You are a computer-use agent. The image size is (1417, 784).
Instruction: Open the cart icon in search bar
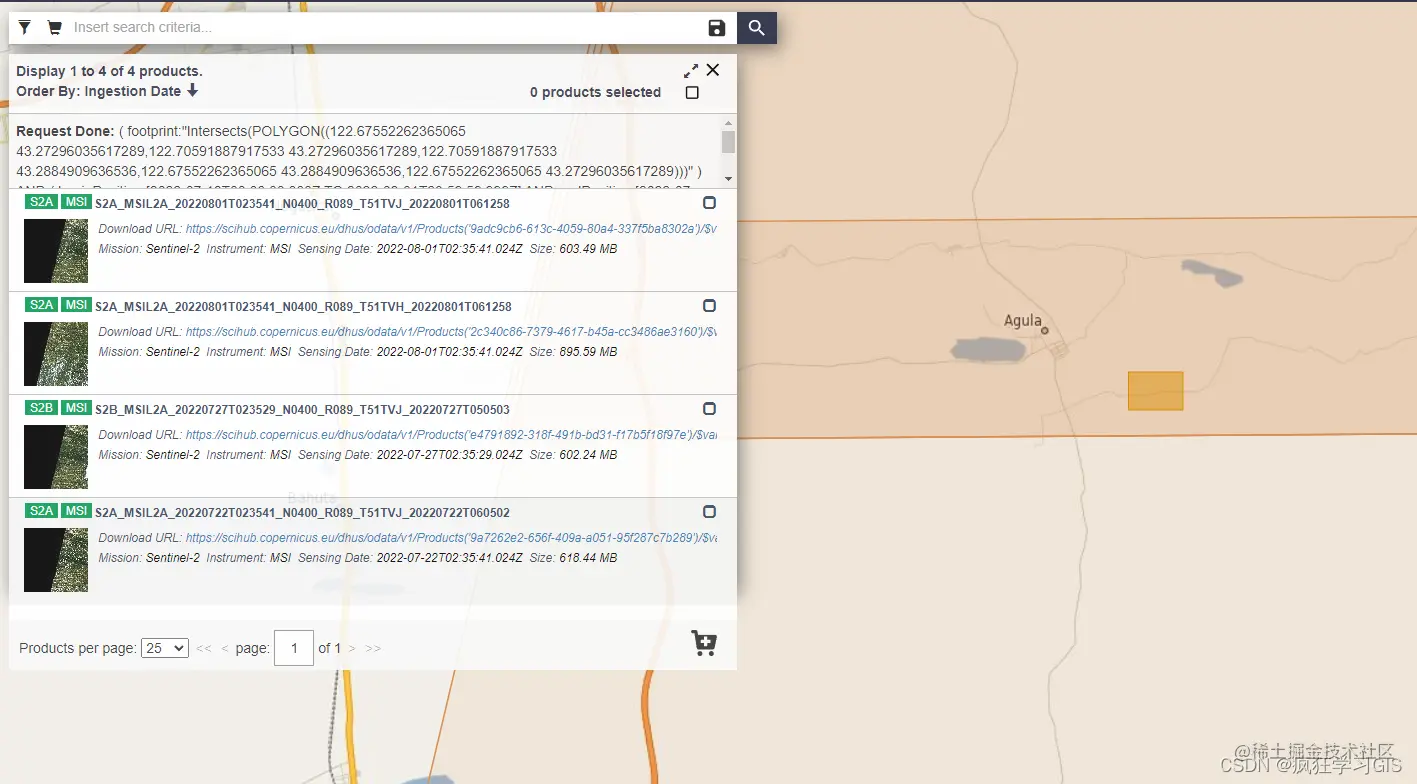tap(54, 27)
